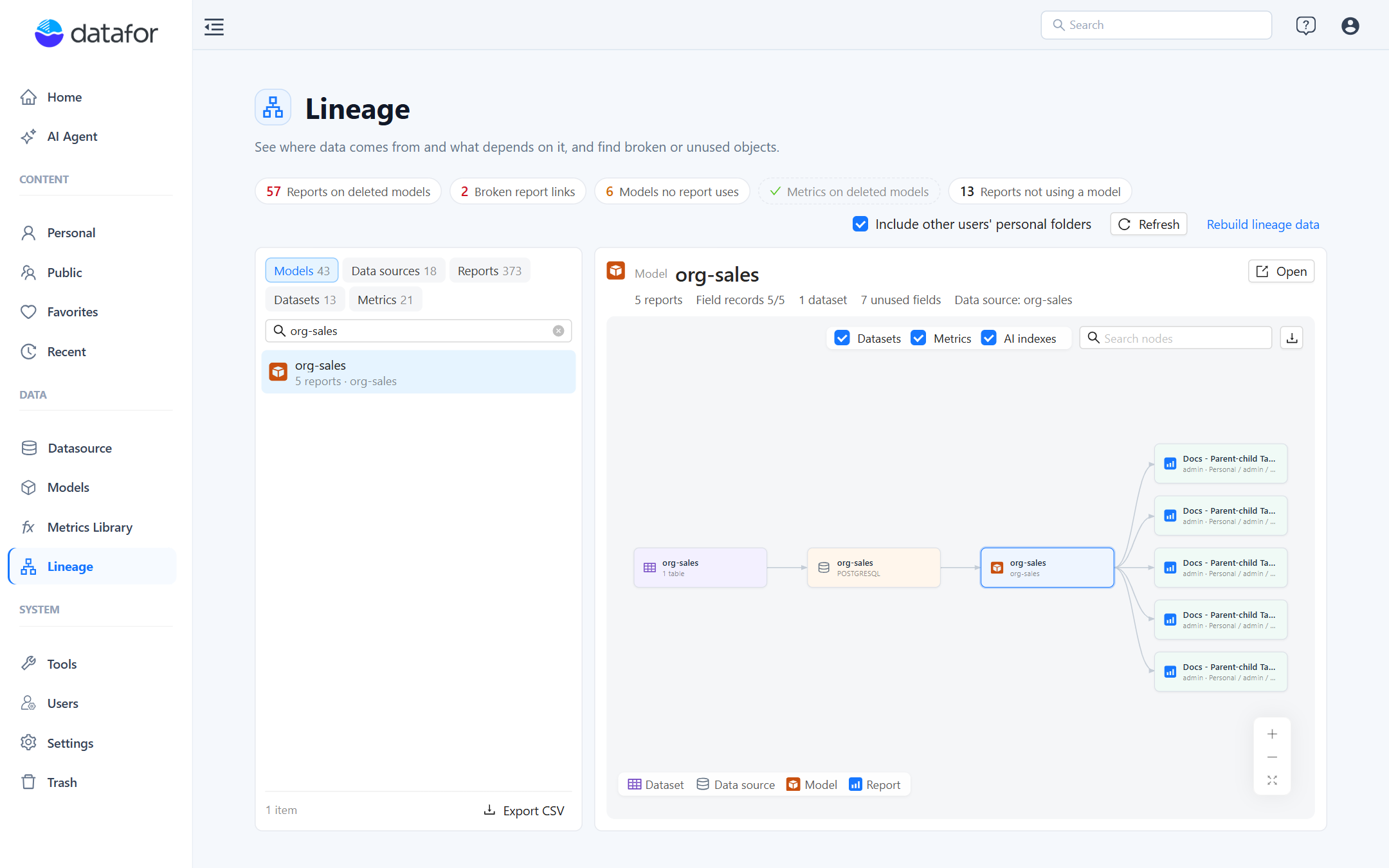
Task: Filter by 13 Reports not using a model
Action: tap(1040, 192)
